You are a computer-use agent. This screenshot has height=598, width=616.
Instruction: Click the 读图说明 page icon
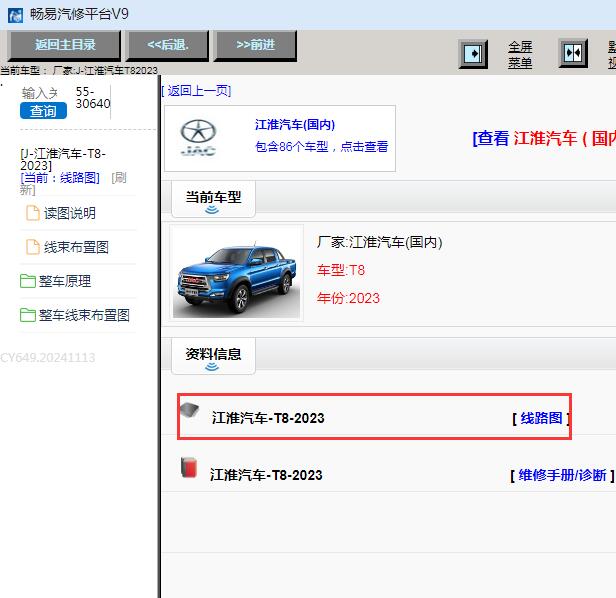33,213
